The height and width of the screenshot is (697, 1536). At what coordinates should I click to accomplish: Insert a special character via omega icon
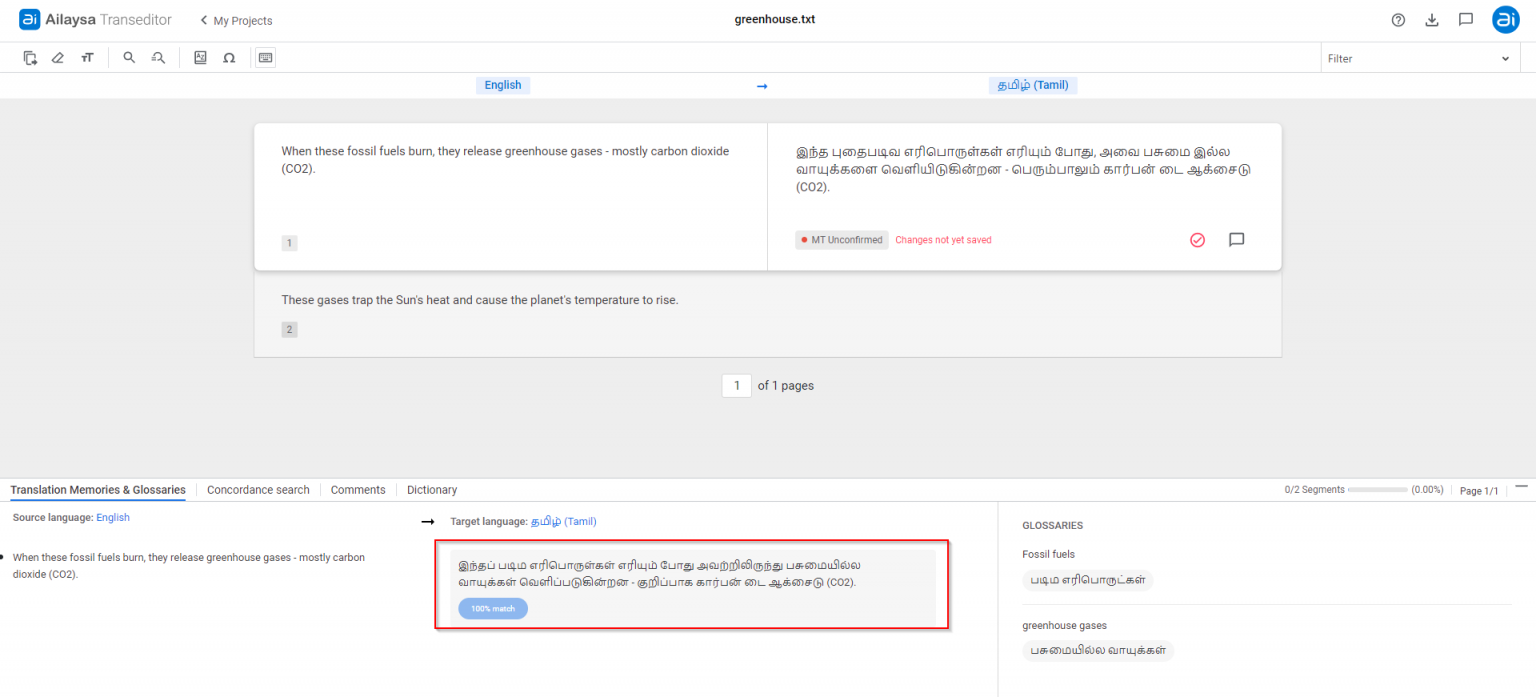229,57
